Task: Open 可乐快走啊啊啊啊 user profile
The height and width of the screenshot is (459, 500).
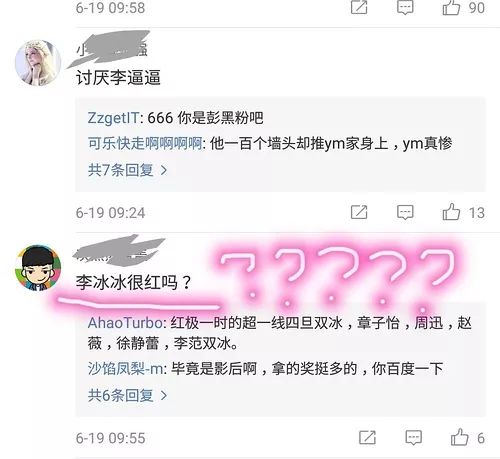Action: pos(145,144)
